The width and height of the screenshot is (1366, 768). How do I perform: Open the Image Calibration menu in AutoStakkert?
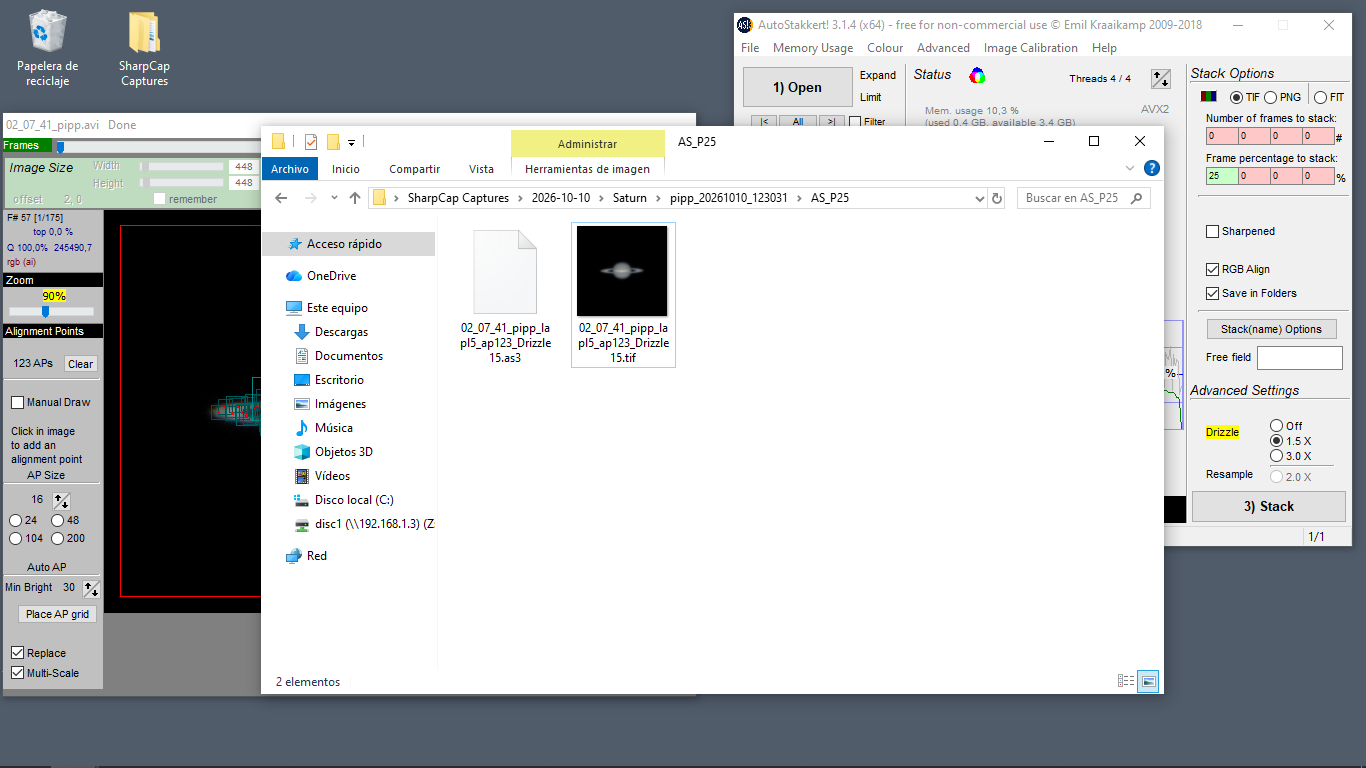click(1030, 48)
